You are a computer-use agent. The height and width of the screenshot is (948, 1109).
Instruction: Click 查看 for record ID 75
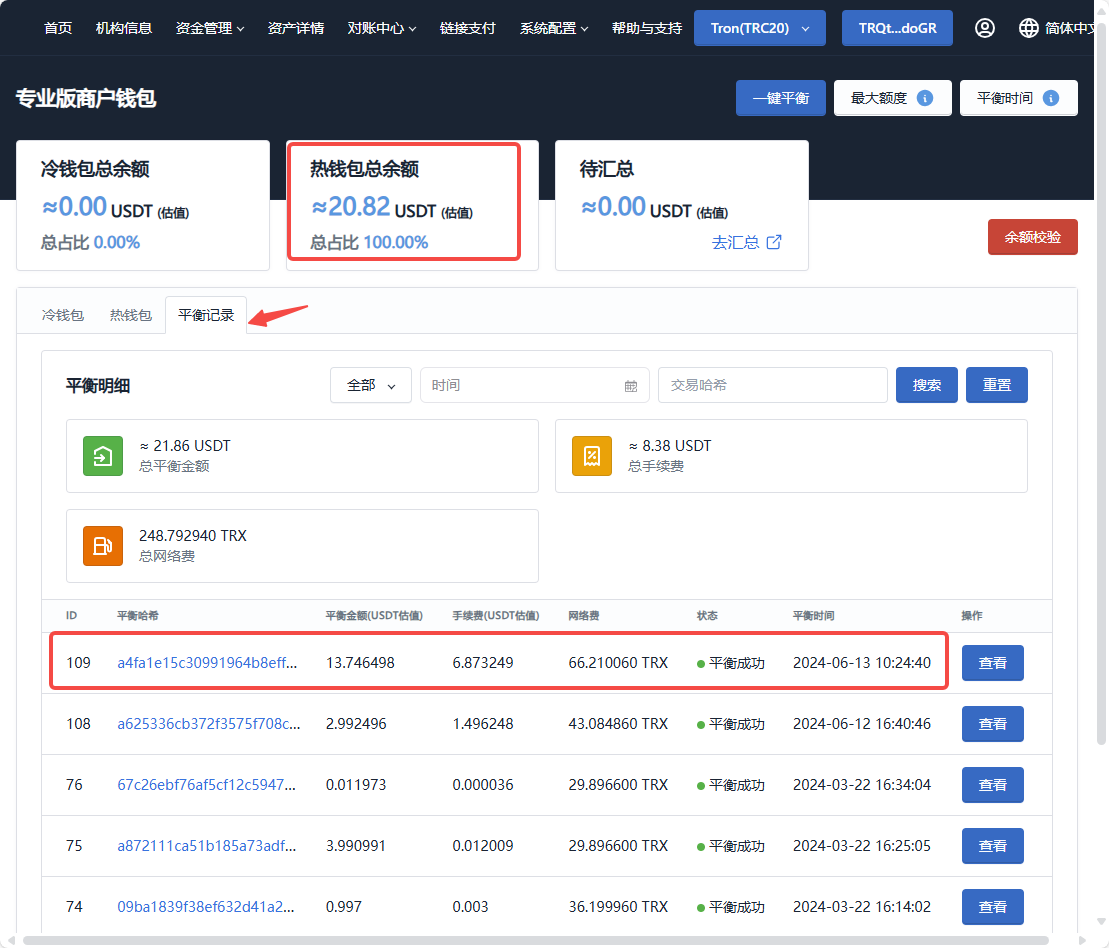[x=992, y=845]
